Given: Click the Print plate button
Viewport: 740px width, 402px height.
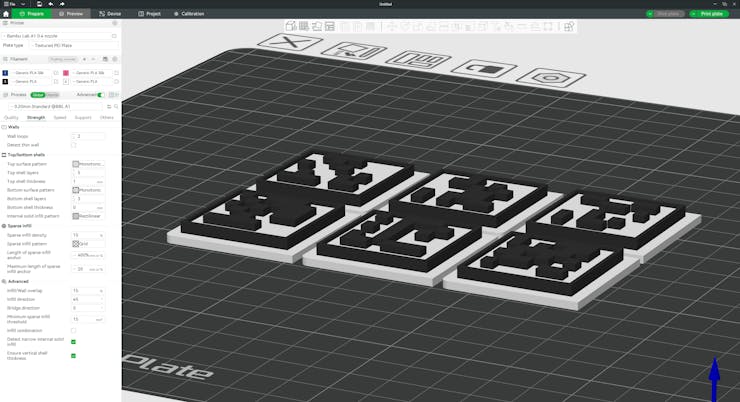Looking at the screenshot, I should tap(712, 14).
